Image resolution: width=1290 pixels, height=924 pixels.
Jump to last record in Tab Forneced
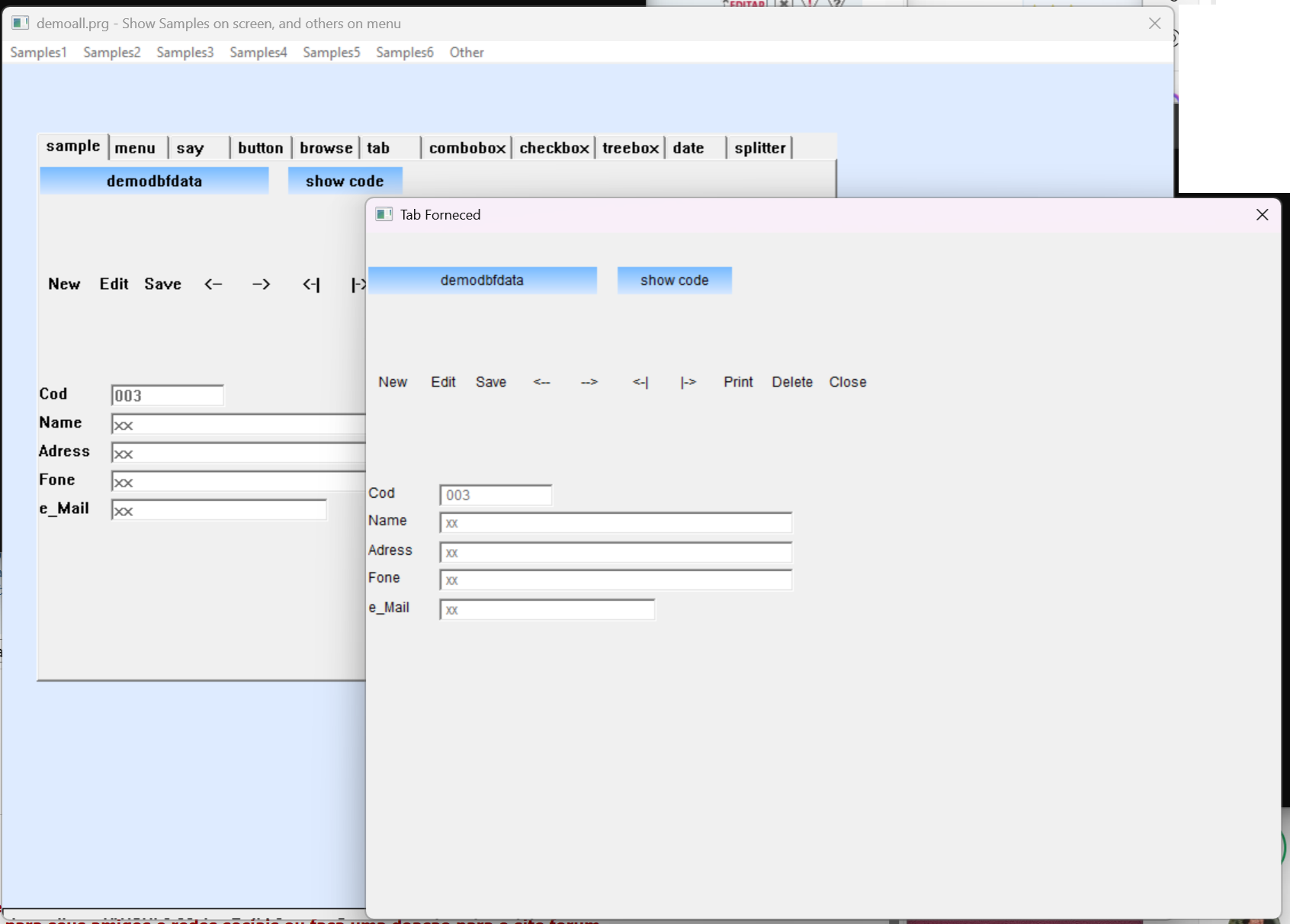click(688, 382)
